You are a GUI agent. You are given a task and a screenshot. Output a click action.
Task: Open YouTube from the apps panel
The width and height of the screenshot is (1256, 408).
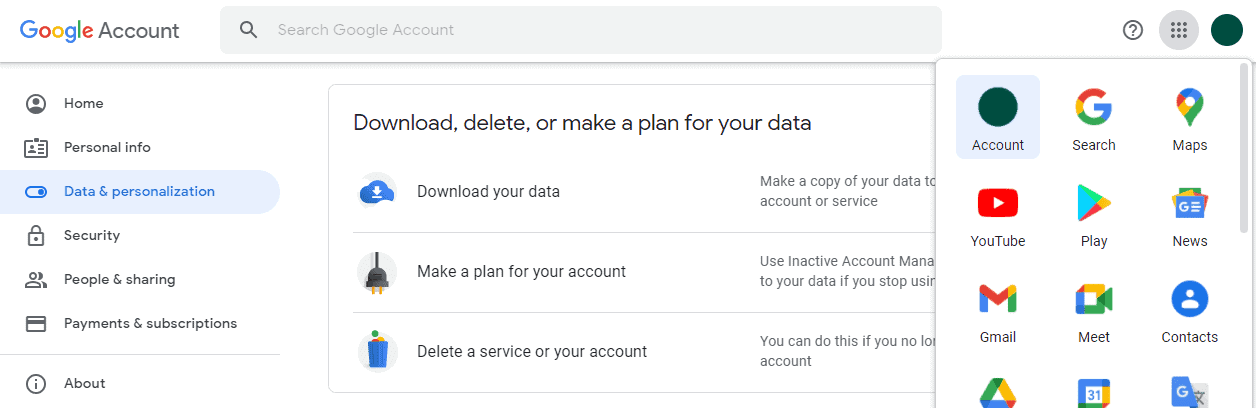pyautogui.click(x=998, y=213)
